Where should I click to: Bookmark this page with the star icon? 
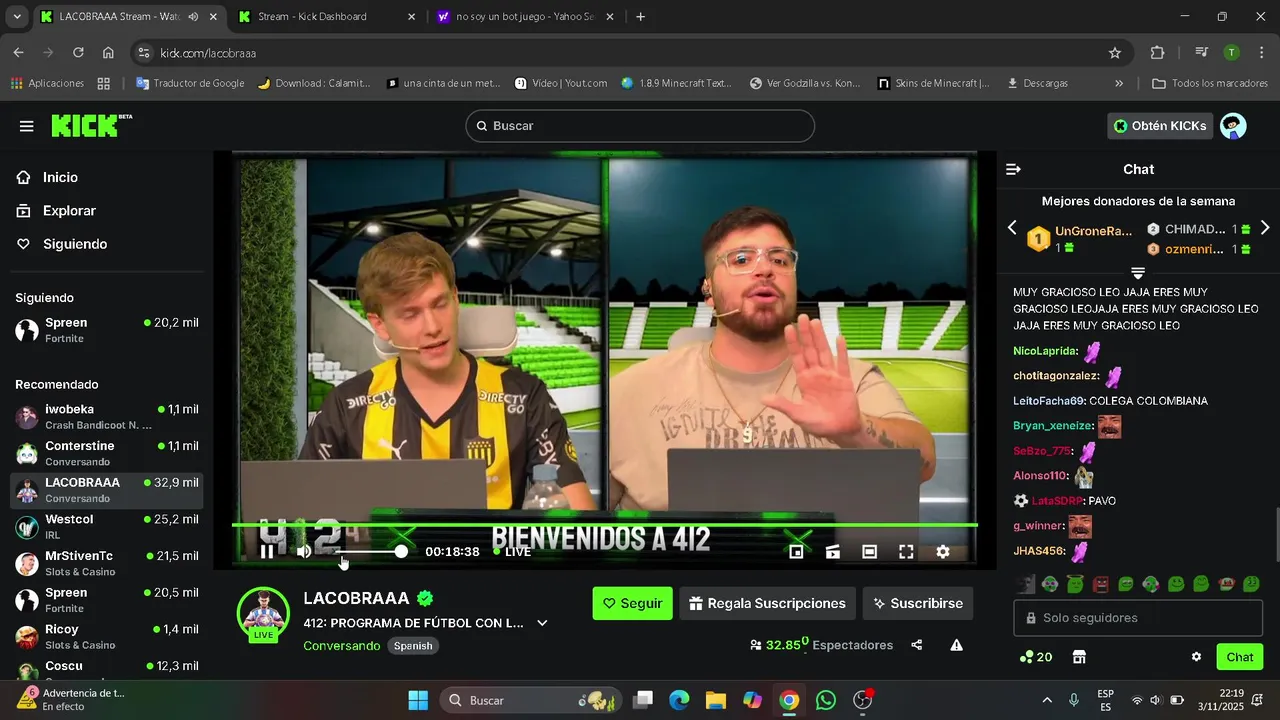(1115, 53)
